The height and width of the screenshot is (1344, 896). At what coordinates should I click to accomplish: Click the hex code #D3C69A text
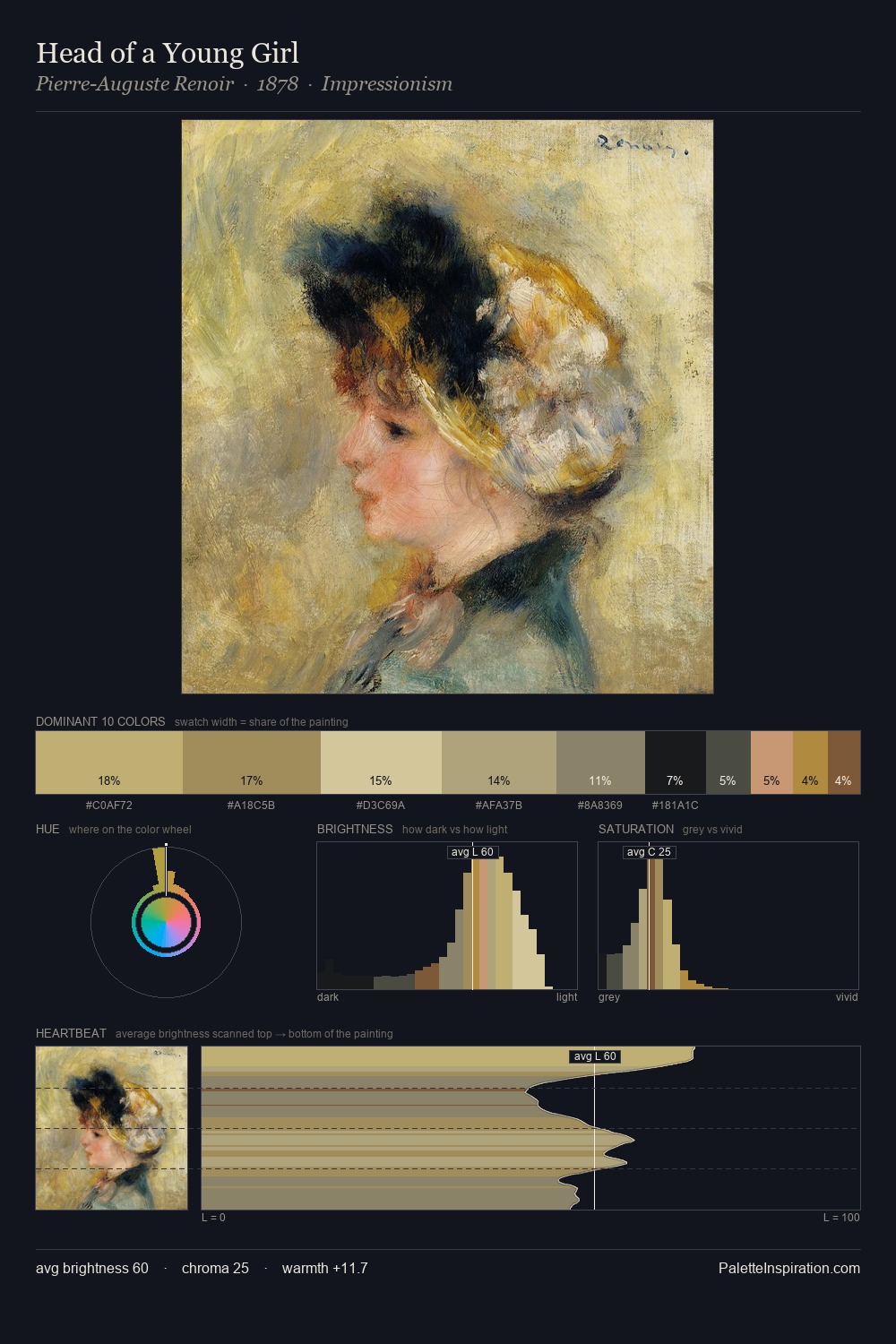pyautogui.click(x=381, y=806)
